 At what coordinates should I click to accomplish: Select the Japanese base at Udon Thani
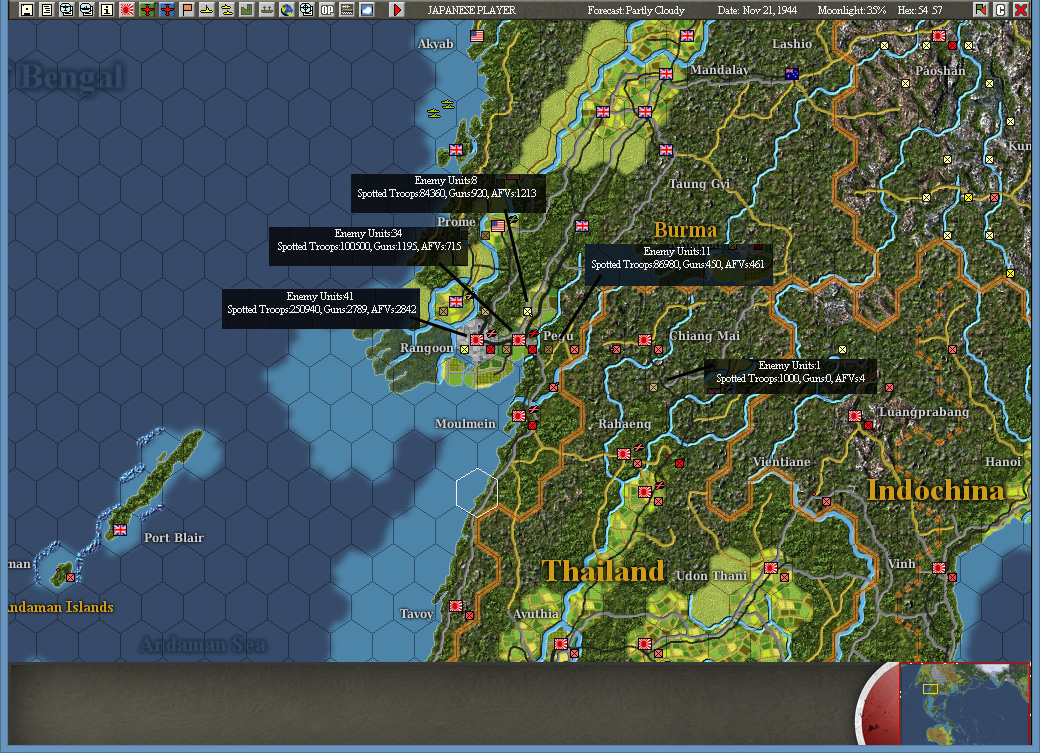click(x=771, y=568)
